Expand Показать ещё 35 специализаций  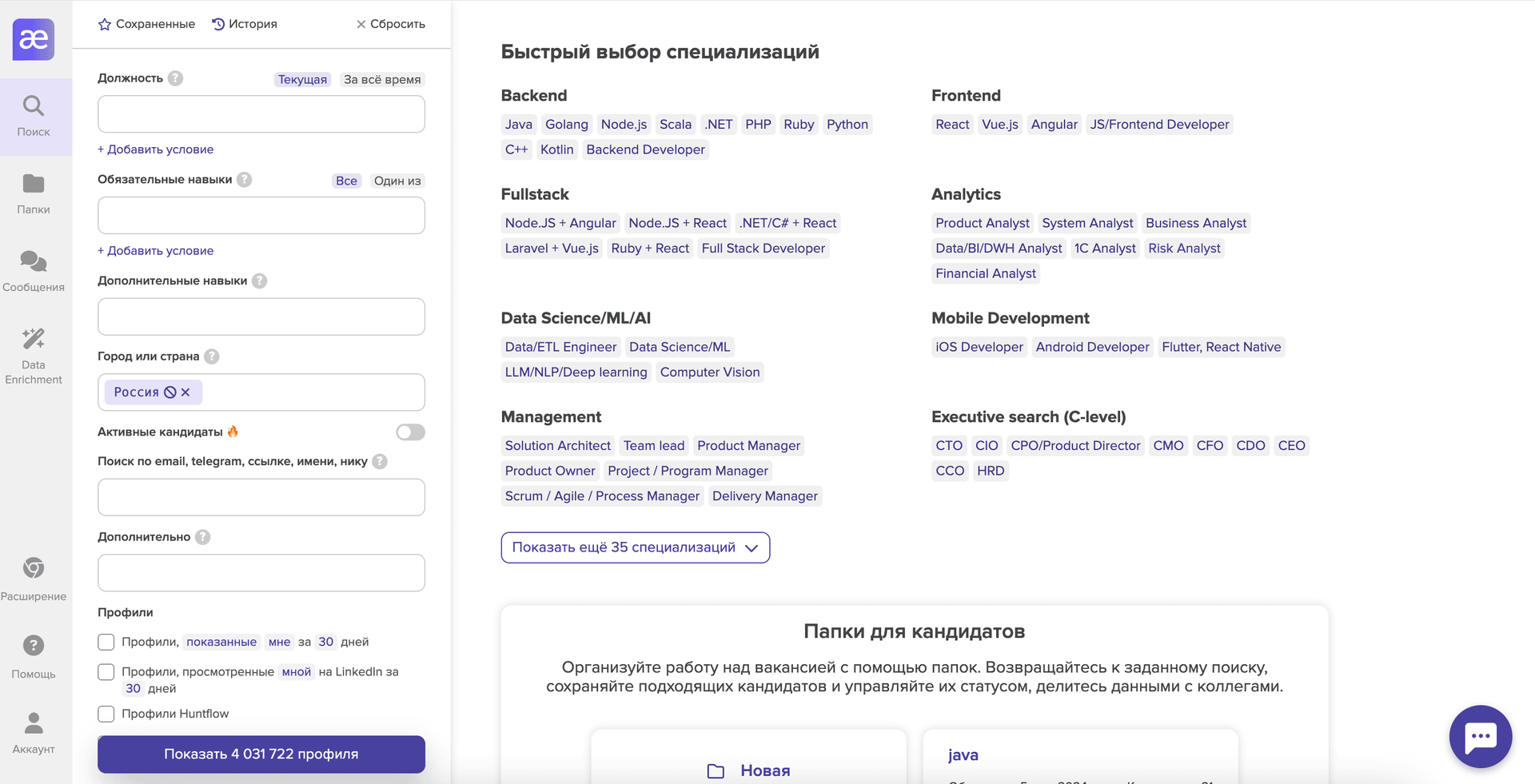pyautogui.click(x=635, y=547)
